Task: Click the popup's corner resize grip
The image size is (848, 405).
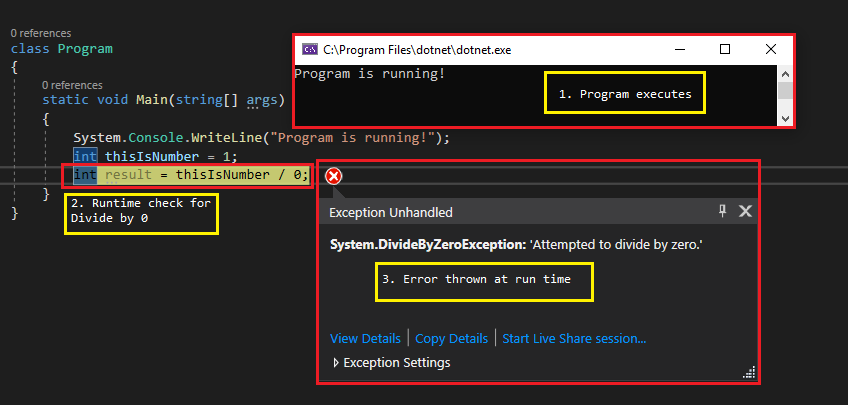Action: pos(749,373)
